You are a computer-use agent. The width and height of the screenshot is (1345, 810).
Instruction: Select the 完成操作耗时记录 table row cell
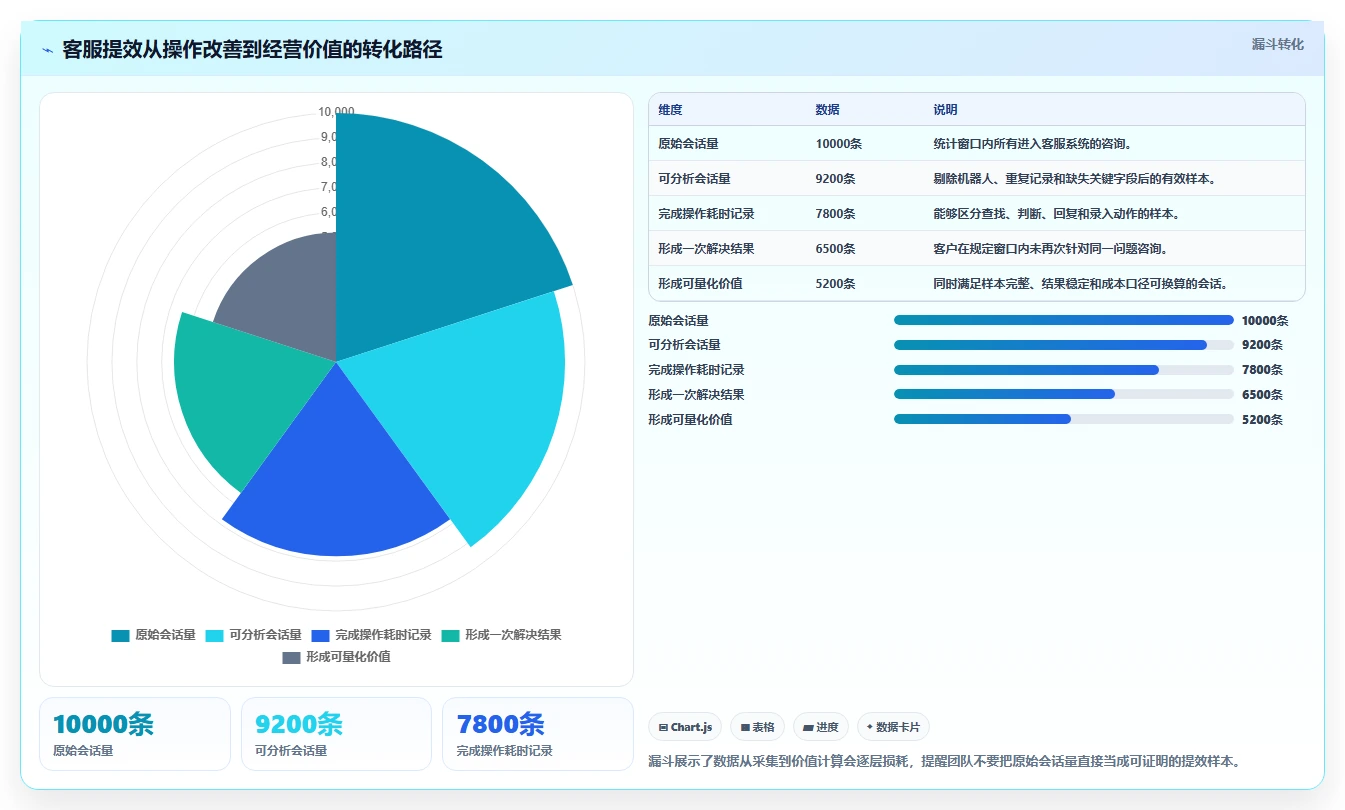pos(706,214)
